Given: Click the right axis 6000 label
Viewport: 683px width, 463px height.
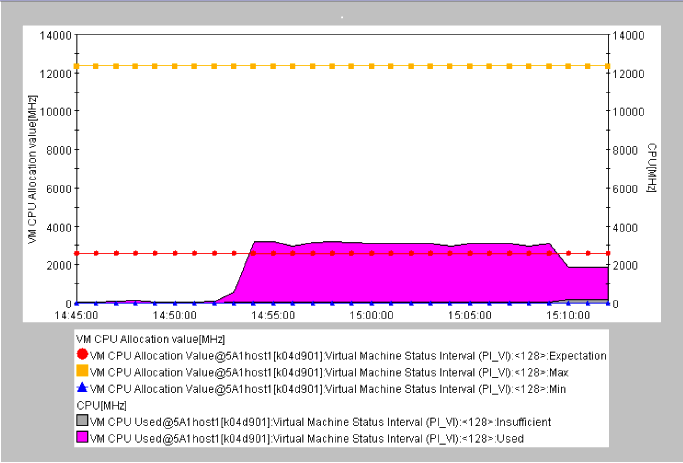Looking at the screenshot, I should click(625, 189).
